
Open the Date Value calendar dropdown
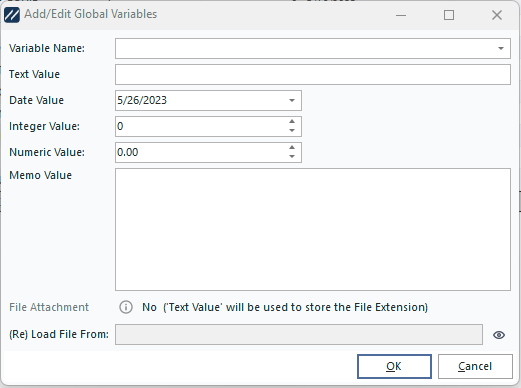click(x=292, y=100)
